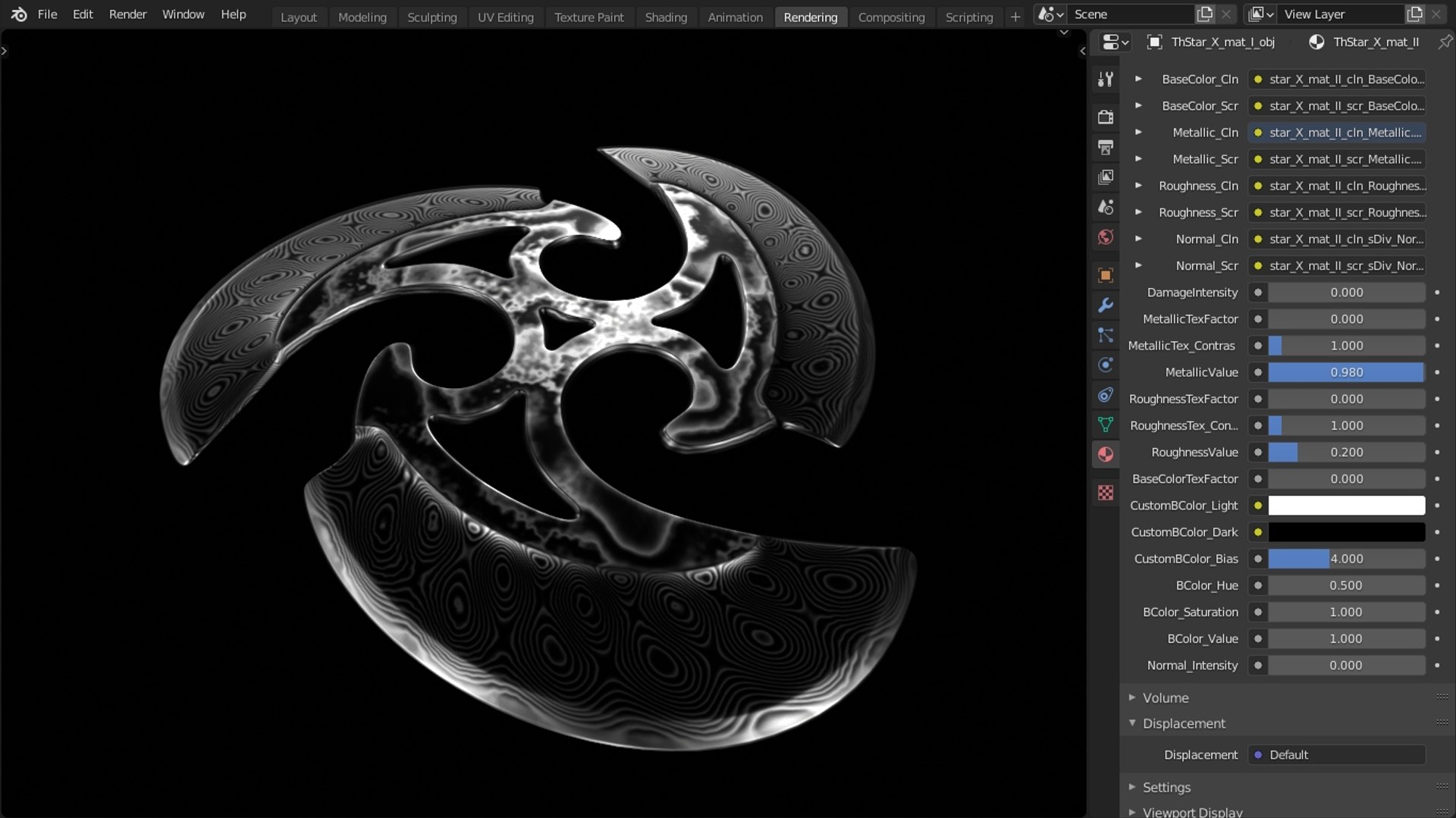Viewport: 1456px width, 818px height.
Task: Open the Tool properties tab
Action: (1106, 79)
